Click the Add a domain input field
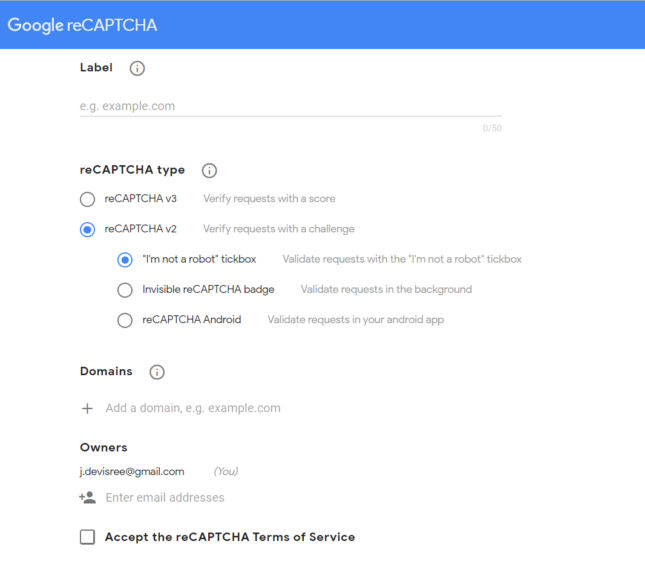This screenshot has width=645, height=564. (193, 408)
